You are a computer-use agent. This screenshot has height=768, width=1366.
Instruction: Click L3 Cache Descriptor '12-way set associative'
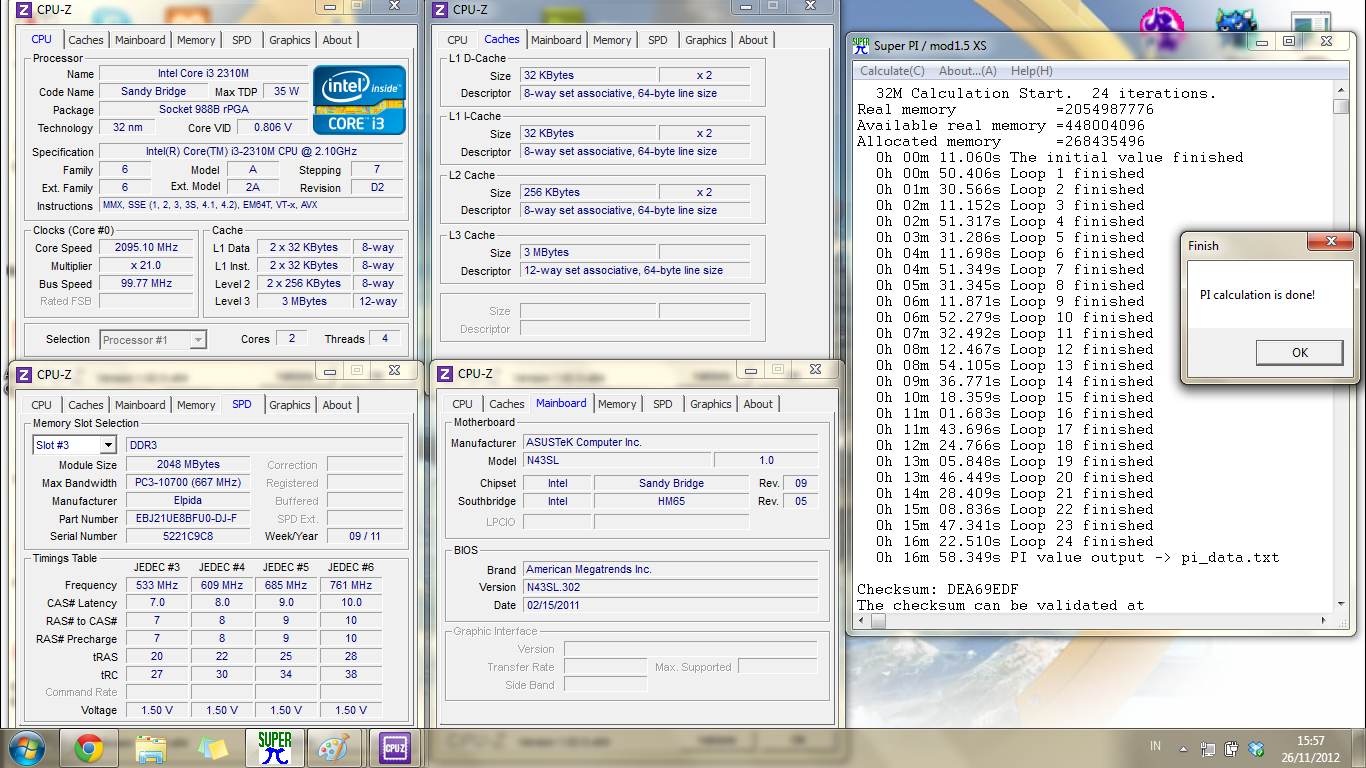click(635, 271)
